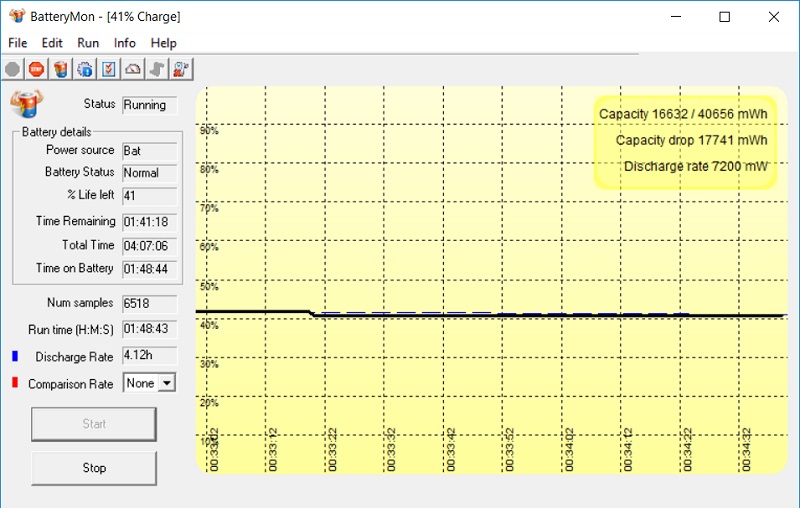The image size is (800, 508).
Task: Close the BatteryMon window
Action: (773, 16)
